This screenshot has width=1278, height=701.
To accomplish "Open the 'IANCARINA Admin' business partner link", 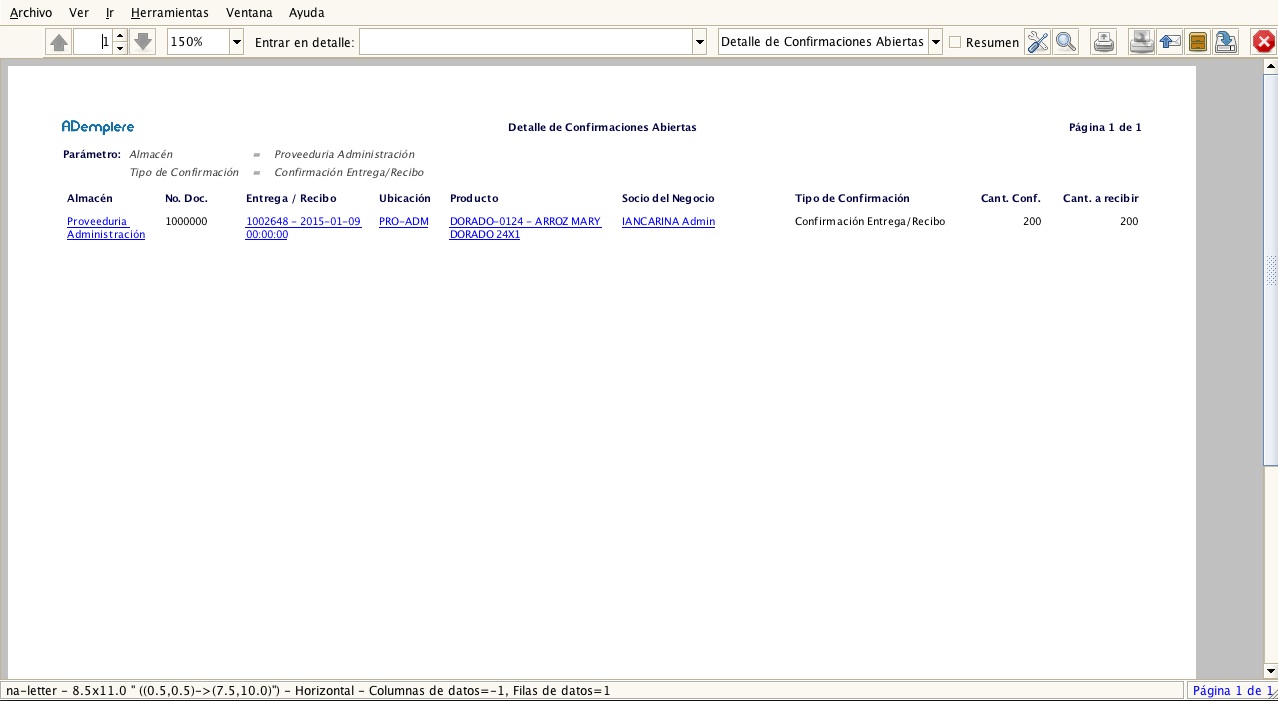I will (x=668, y=222).
